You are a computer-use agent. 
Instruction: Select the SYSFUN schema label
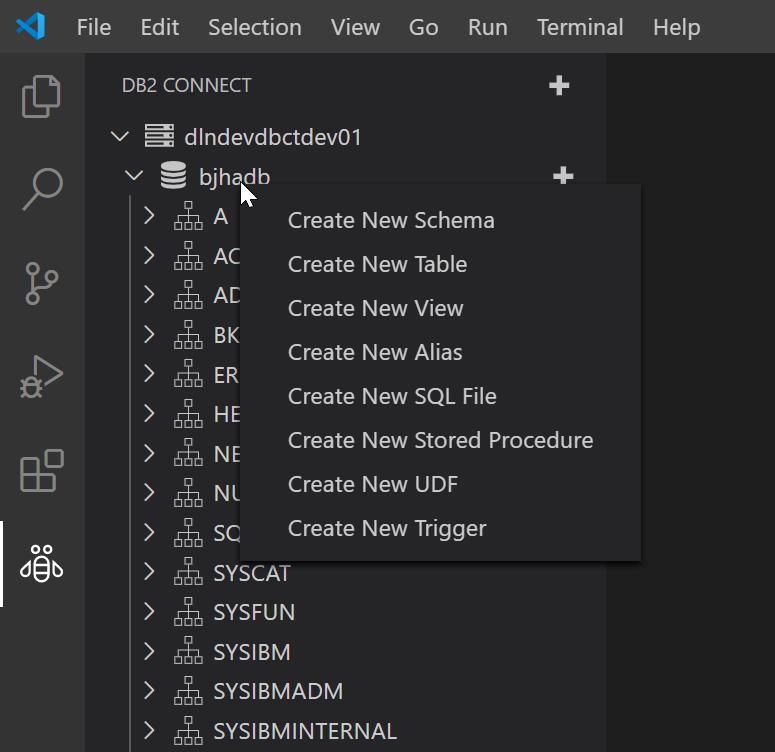254,613
